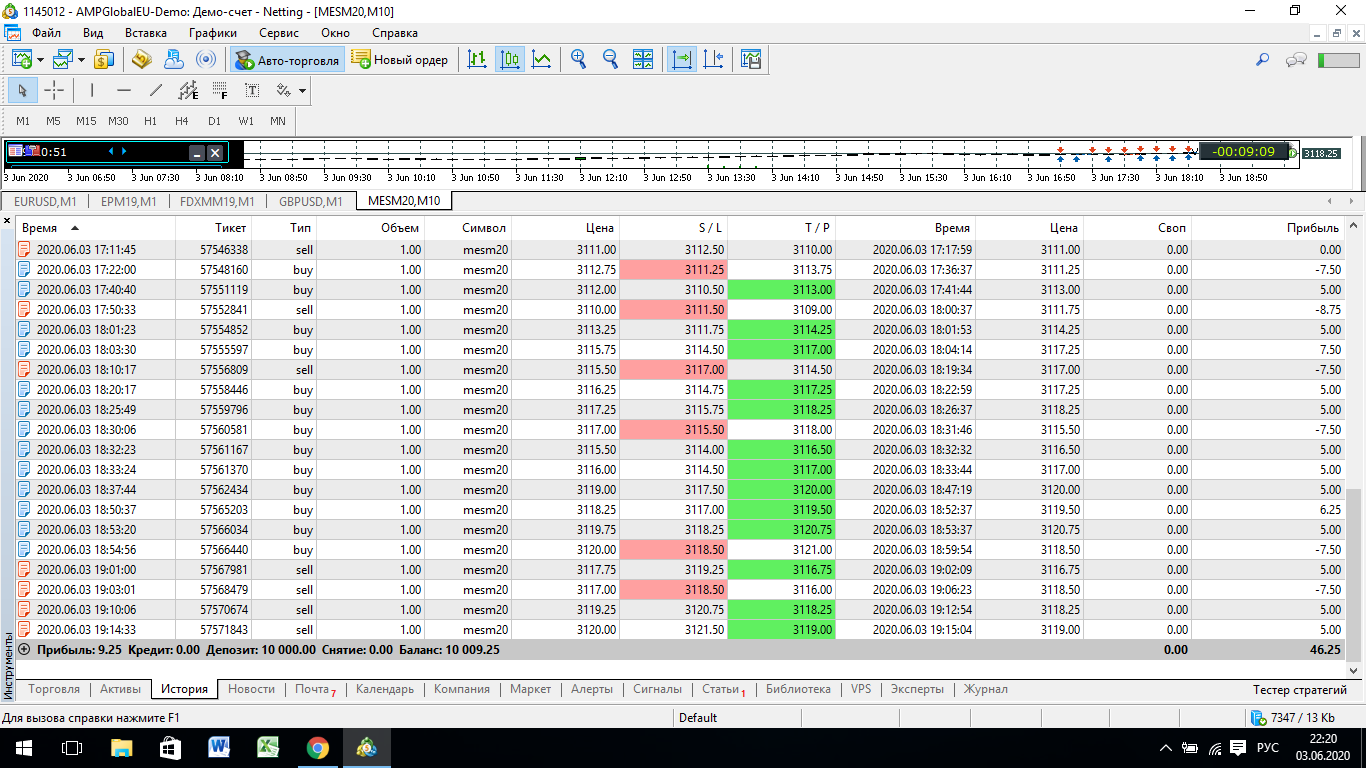Image resolution: width=1366 pixels, height=768 pixels.
Task: Zoom out on the chart
Action: pyautogui.click(x=610, y=60)
